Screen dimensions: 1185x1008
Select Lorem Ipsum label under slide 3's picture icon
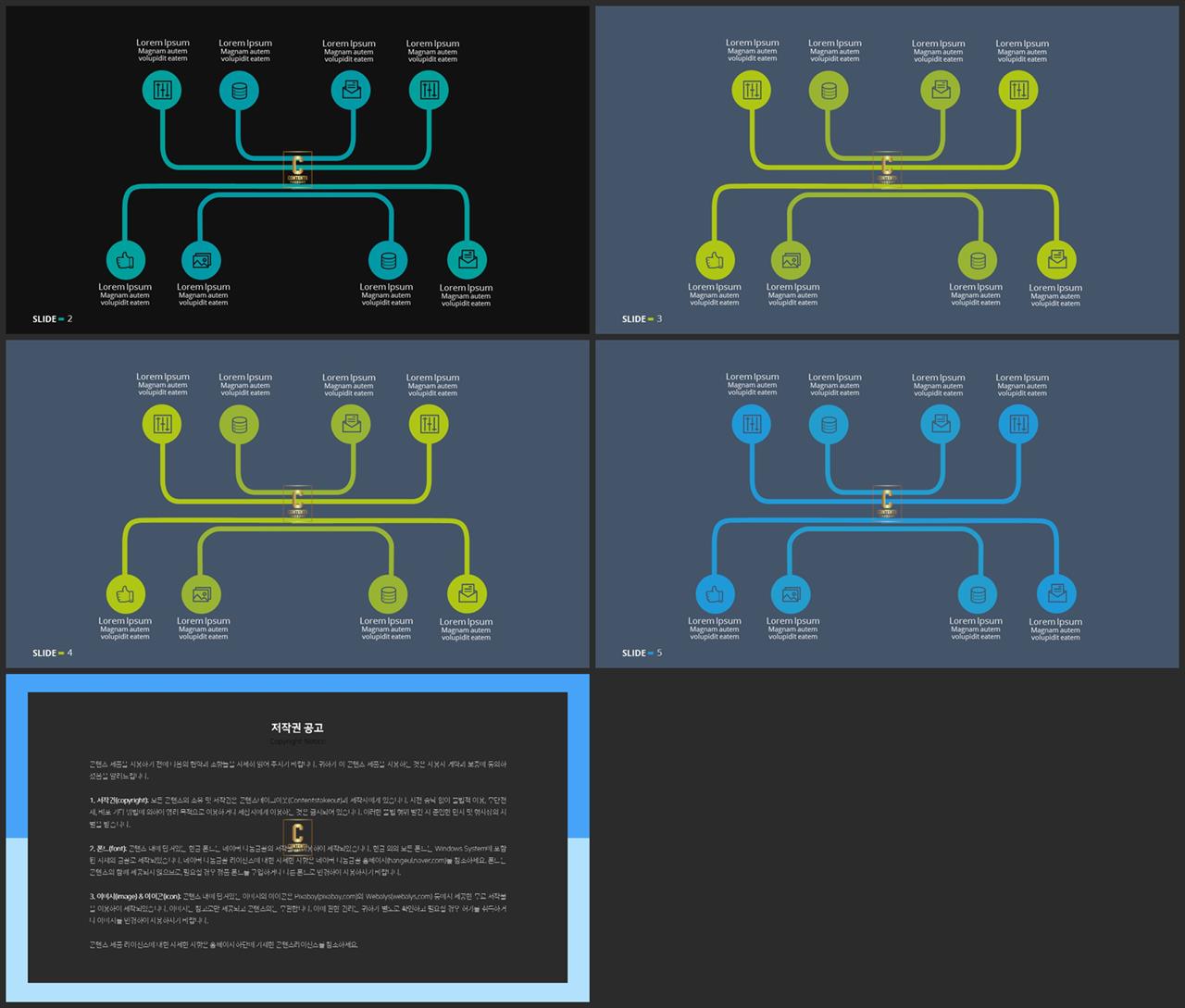pos(792,287)
